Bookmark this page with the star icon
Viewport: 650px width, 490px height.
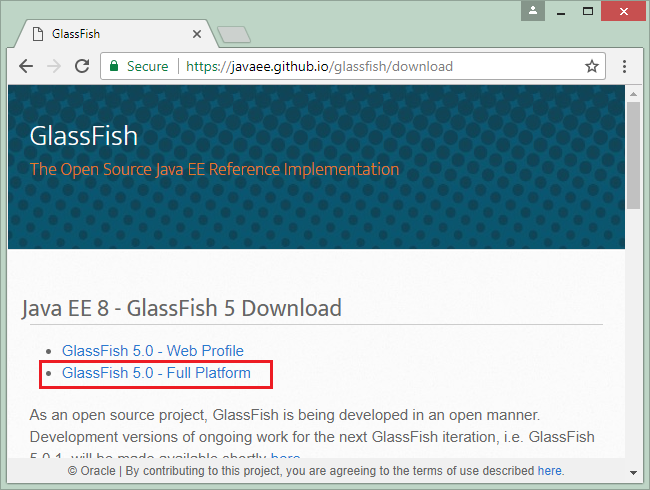pos(592,66)
